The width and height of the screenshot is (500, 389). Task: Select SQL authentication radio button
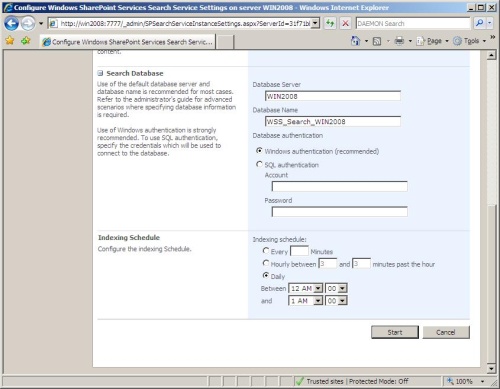click(259, 164)
